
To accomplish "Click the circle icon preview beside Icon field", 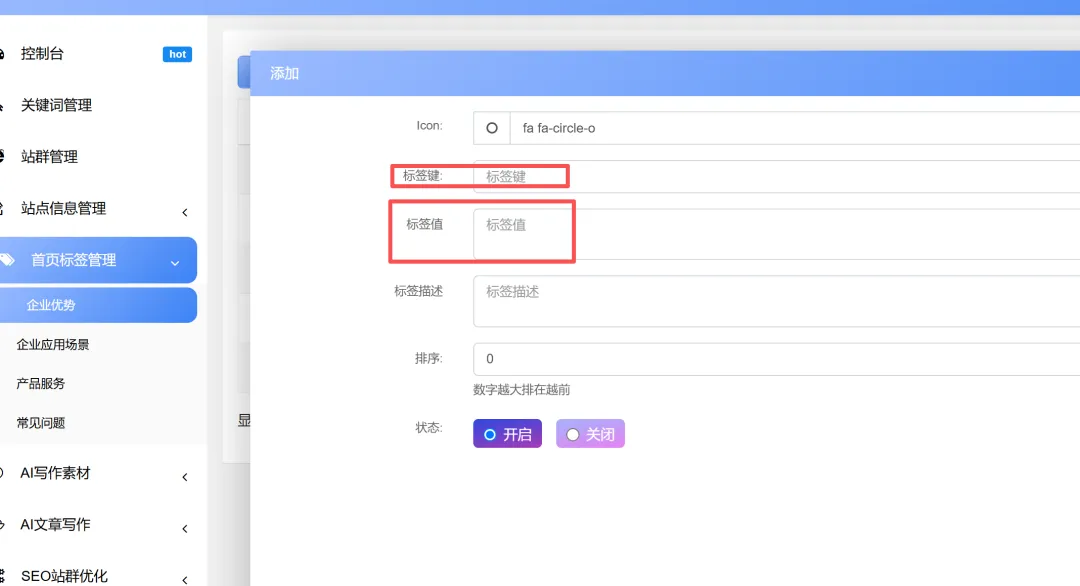I will (492, 128).
